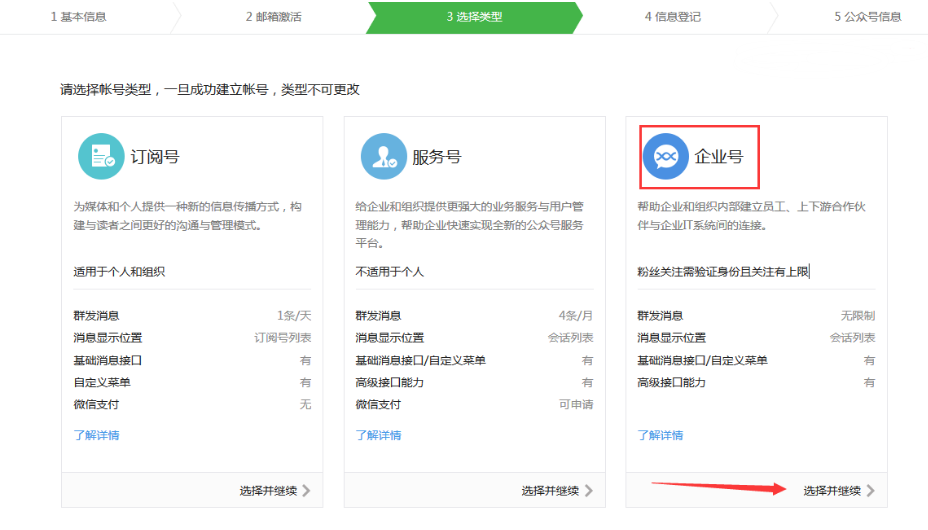928x530 pixels.
Task: Go to step 1 基本信息
Action: (78, 17)
